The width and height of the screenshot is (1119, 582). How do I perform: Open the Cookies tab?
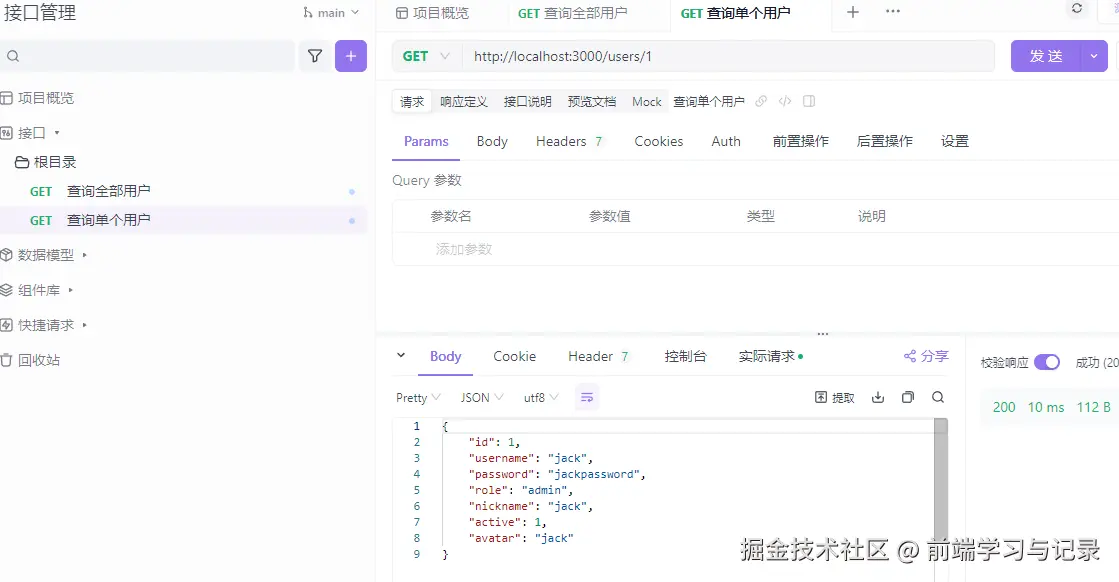(x=659, y=141)
